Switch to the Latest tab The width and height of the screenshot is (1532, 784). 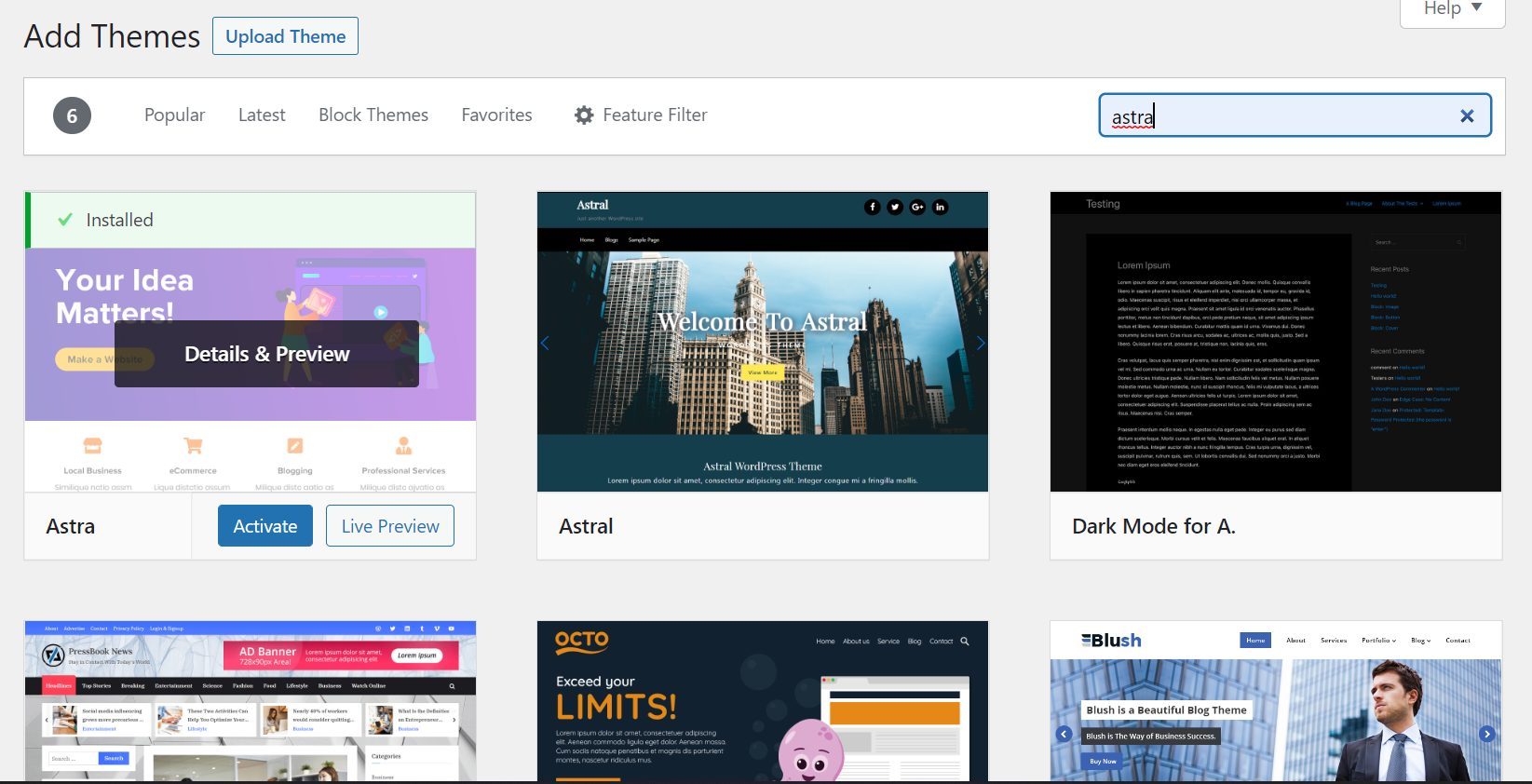pos(262,115)
